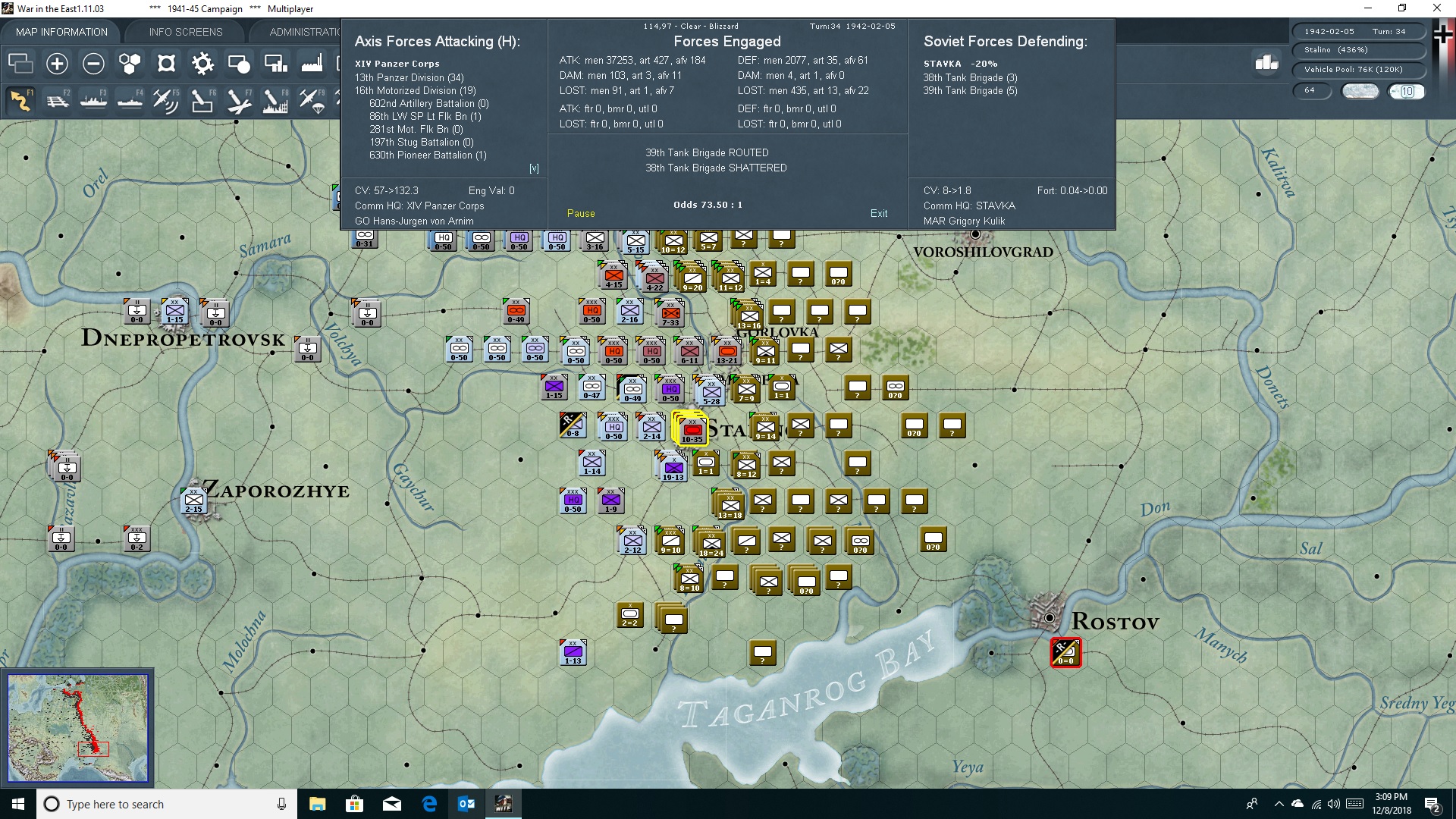
Task: Activate F5 Air recon mode
Action: tap(166, 100)
